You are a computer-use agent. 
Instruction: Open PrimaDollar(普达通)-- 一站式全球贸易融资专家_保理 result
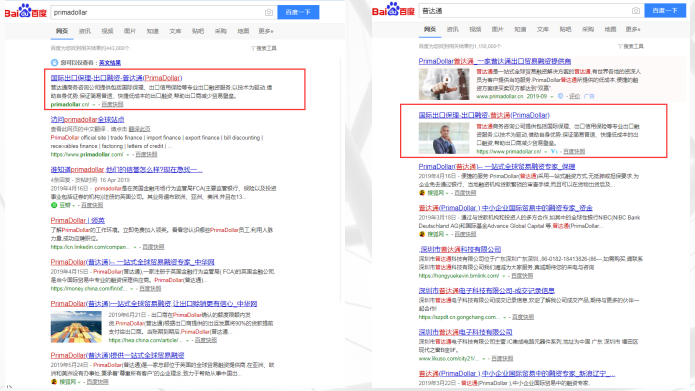(497, 167)
